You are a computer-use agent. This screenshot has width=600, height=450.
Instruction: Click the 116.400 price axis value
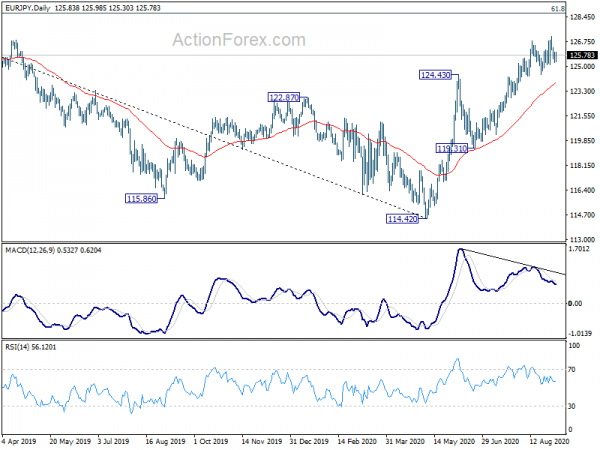coord(582,190)
